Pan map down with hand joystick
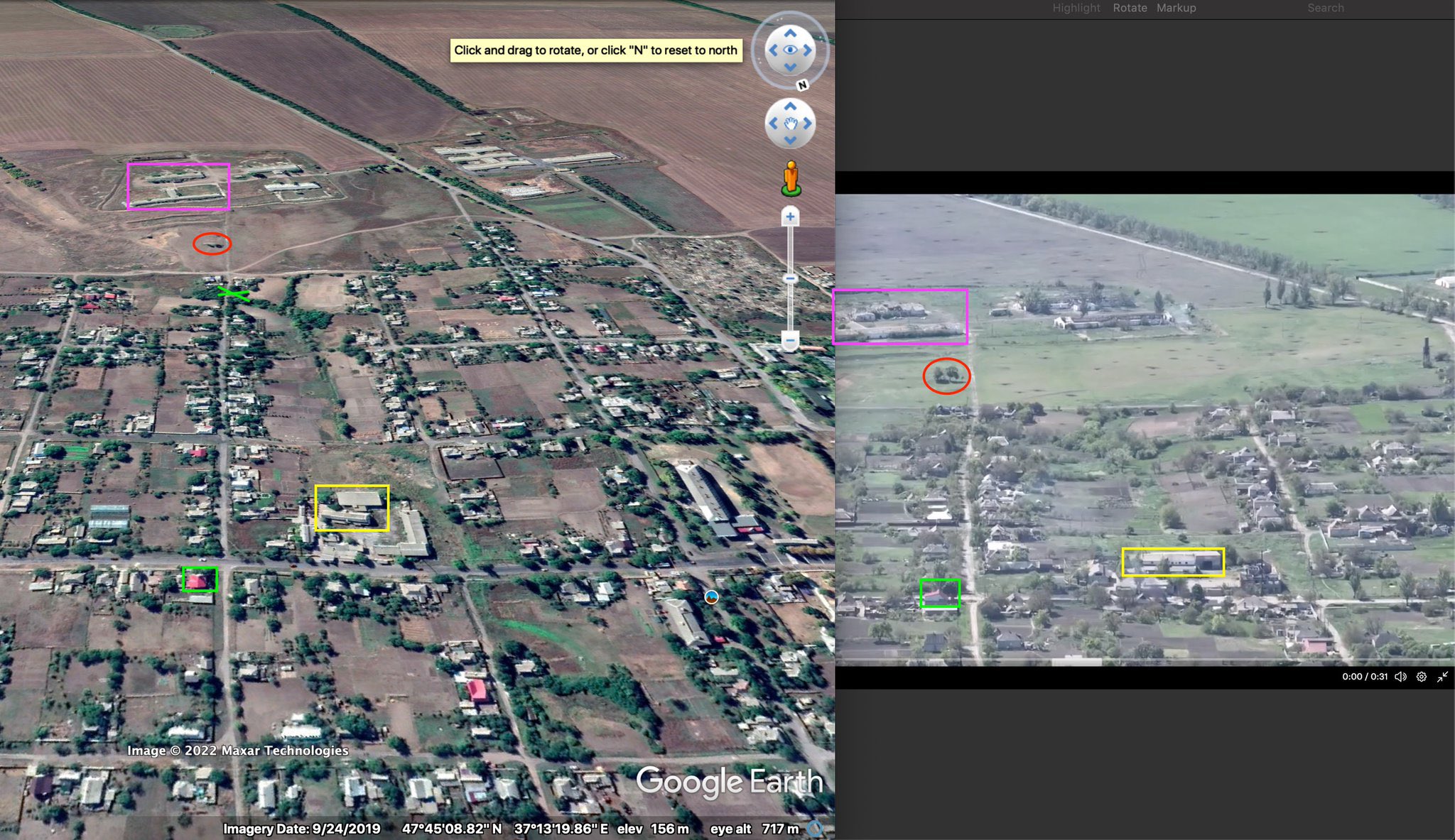Screen dimensions: 1455x840 click(x=790, y=141)
